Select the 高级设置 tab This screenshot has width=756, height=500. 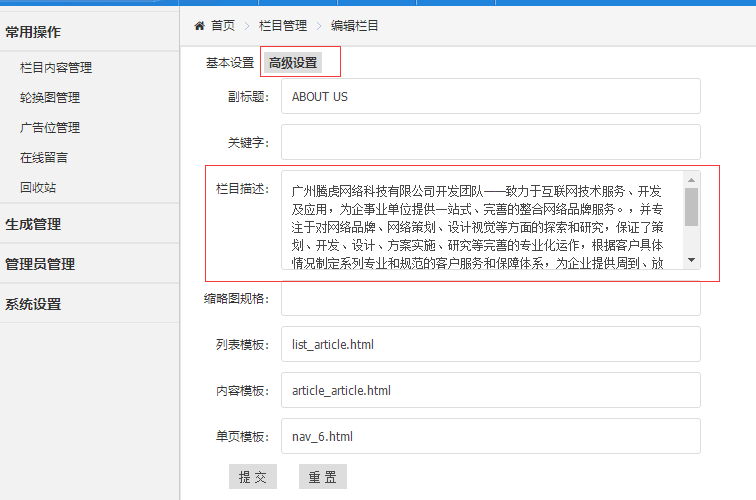293,63
